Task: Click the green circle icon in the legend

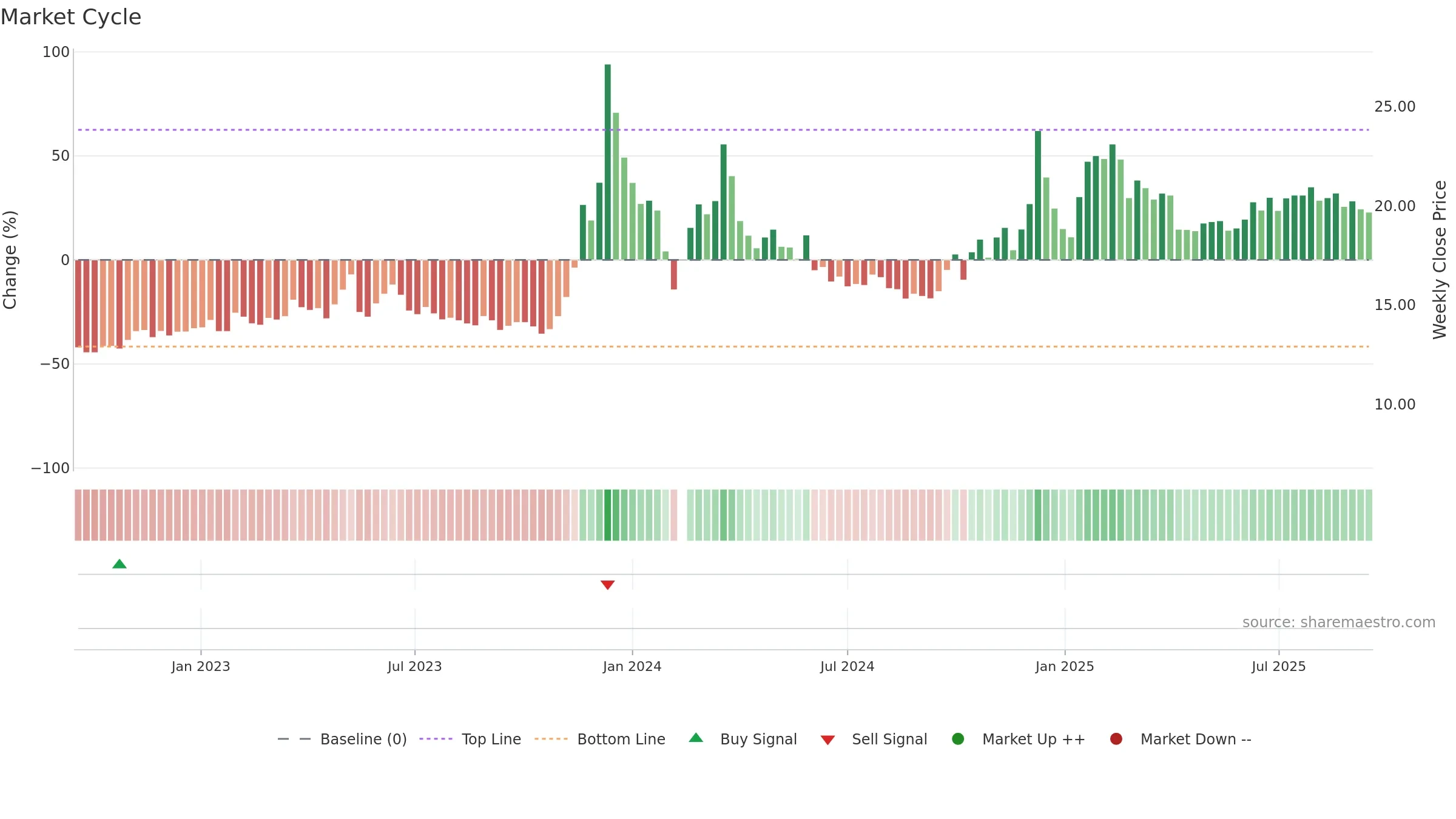Action: click(959, 739)
